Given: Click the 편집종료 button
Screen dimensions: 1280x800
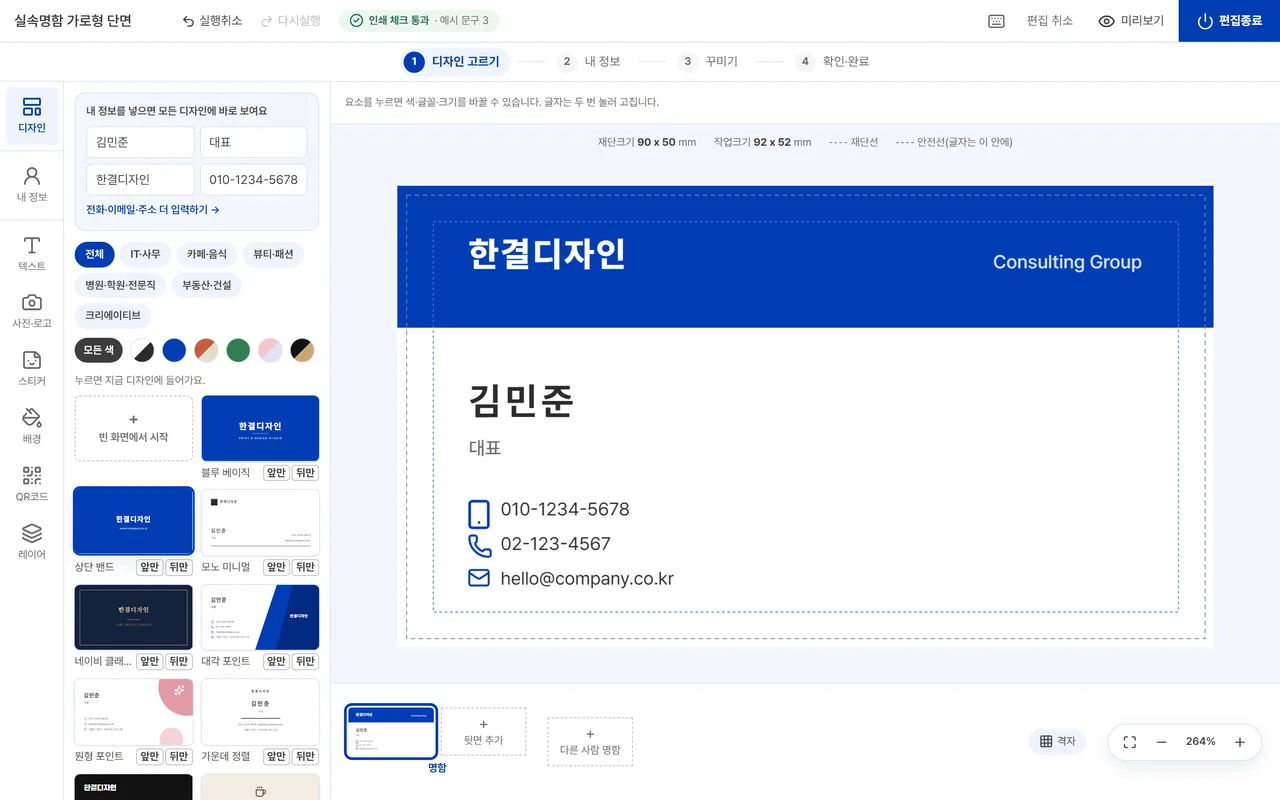Looking at the screenshot, I should pos(1229,21).
